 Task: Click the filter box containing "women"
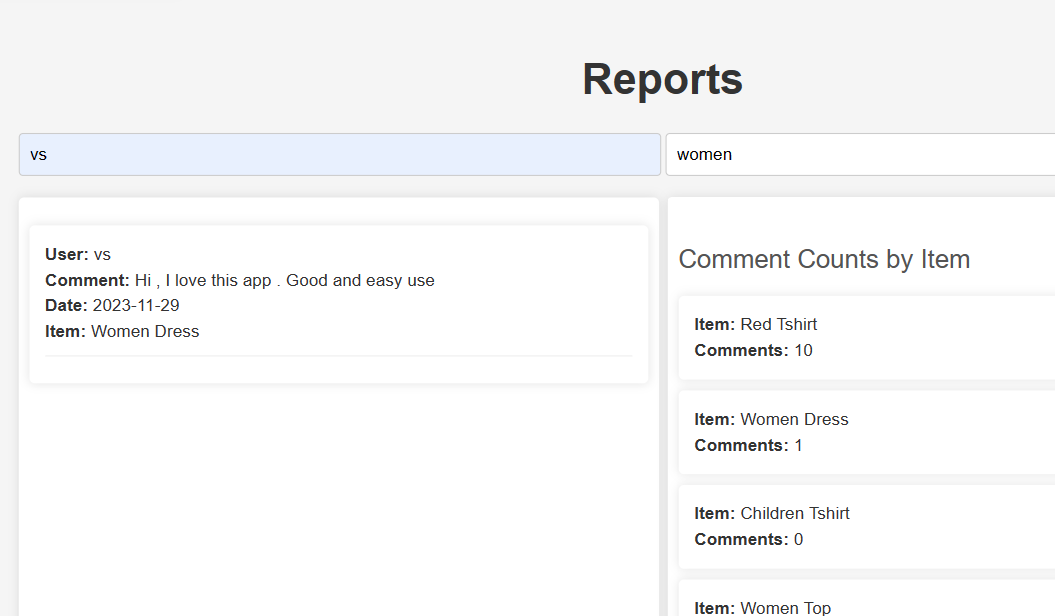pos(860,154)
